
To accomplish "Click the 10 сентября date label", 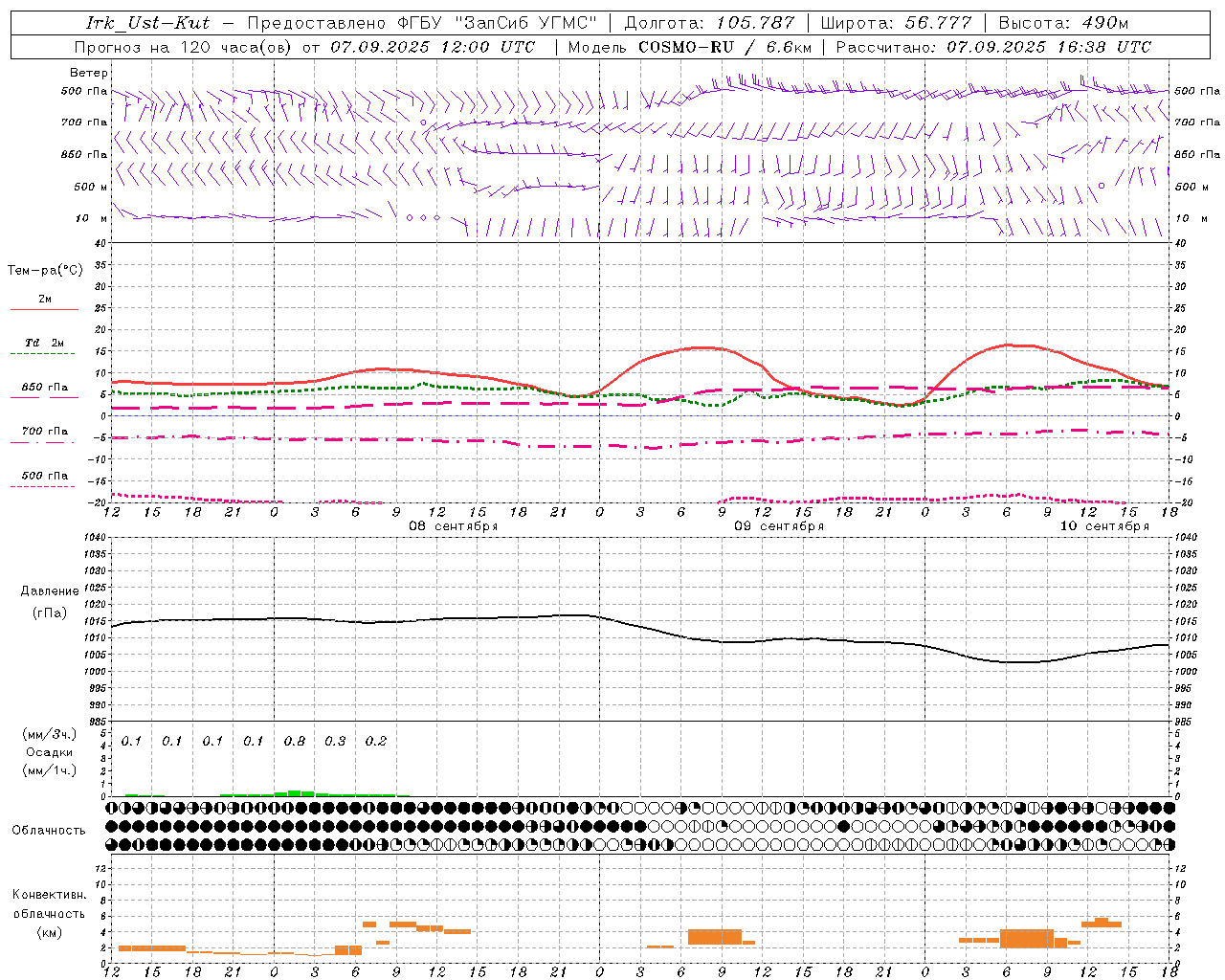I will (x=1103, y=525).
